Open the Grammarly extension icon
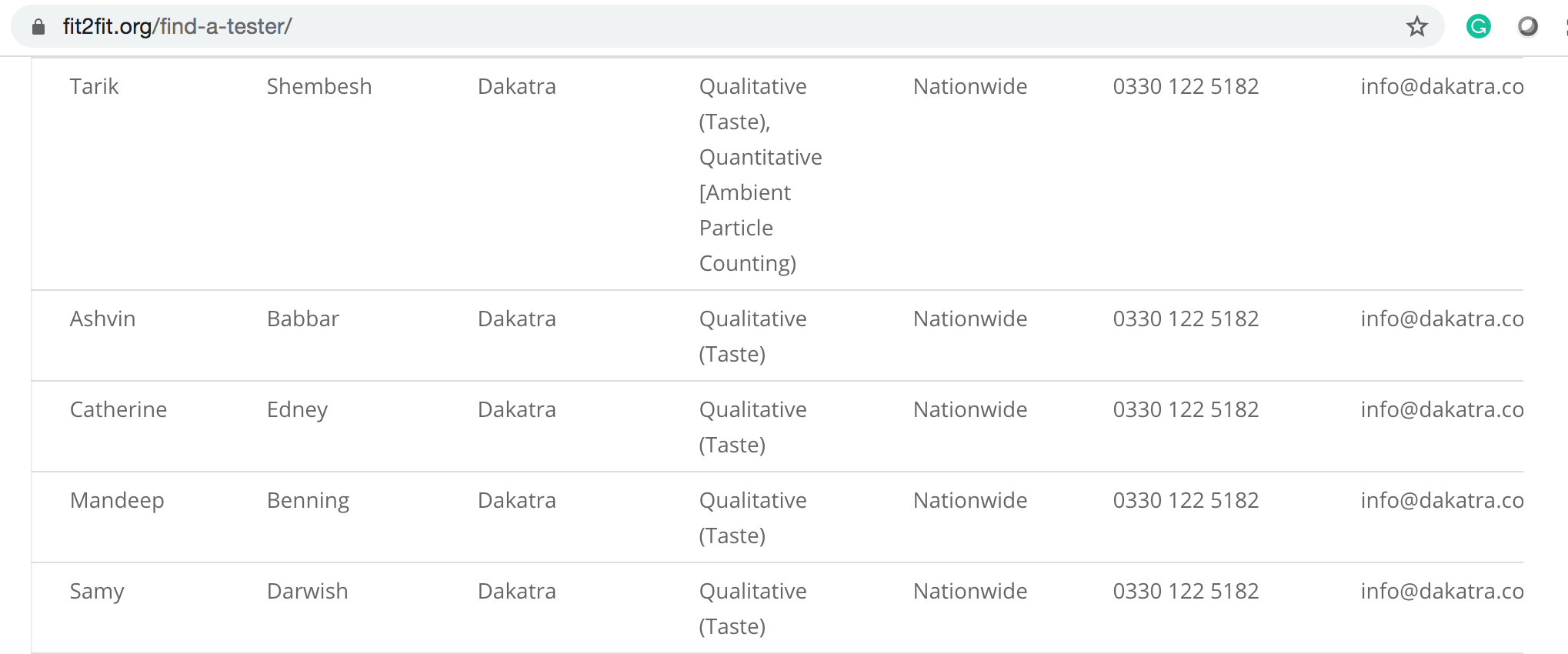1568x654 pixels. (x=1478, y=27)
